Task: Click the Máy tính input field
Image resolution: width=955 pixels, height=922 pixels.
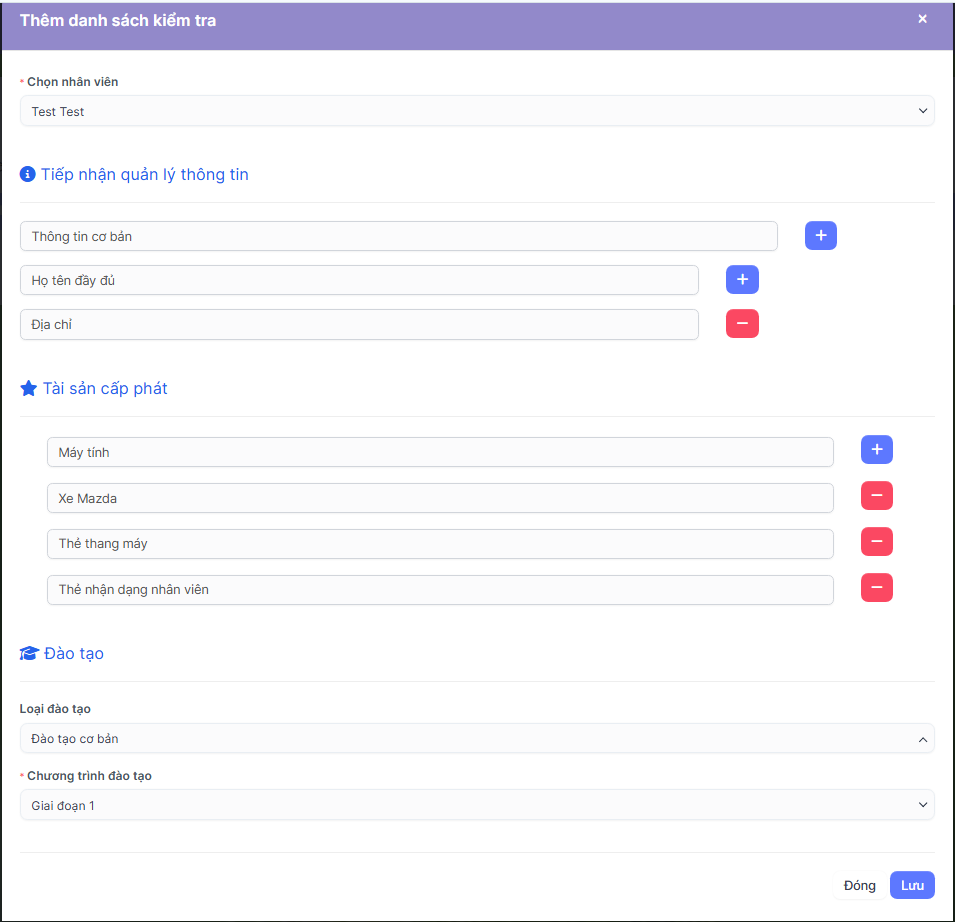Action: click(440, 452)
